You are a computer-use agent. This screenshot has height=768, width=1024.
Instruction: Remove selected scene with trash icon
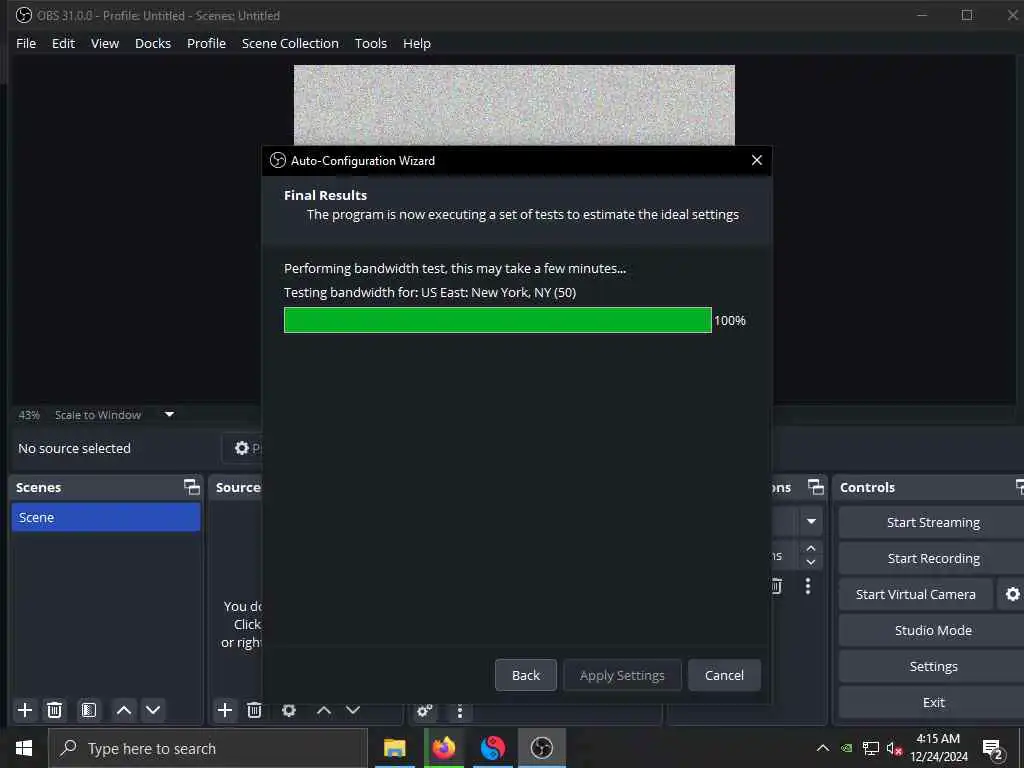pos(55,710)
